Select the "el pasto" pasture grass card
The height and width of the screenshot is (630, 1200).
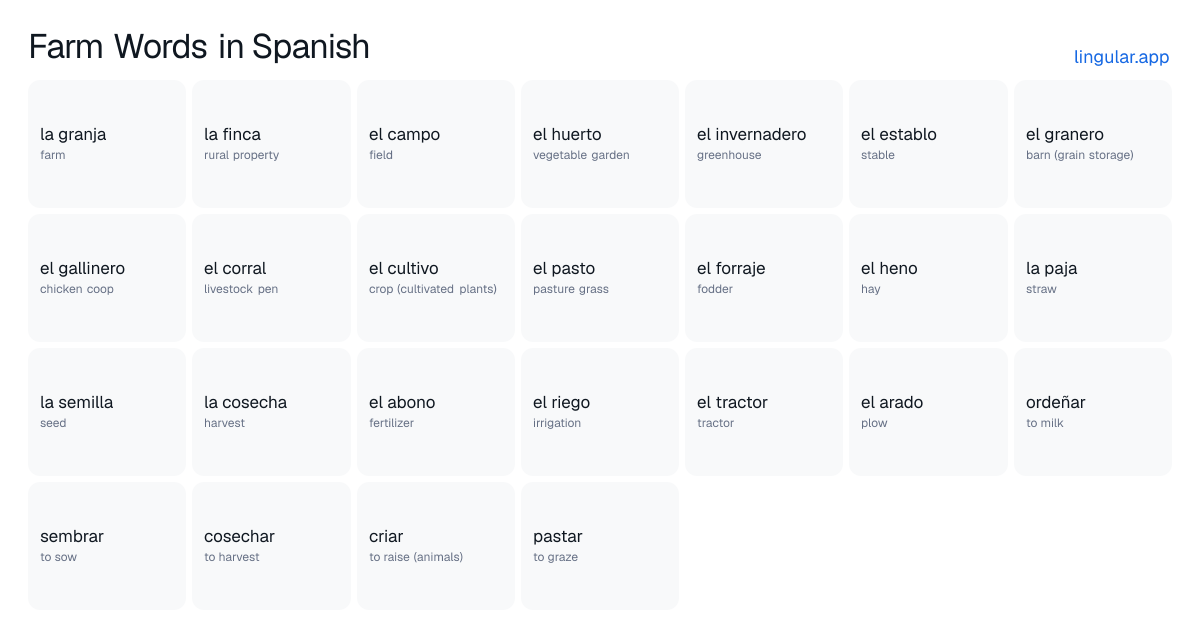(600, 278)
